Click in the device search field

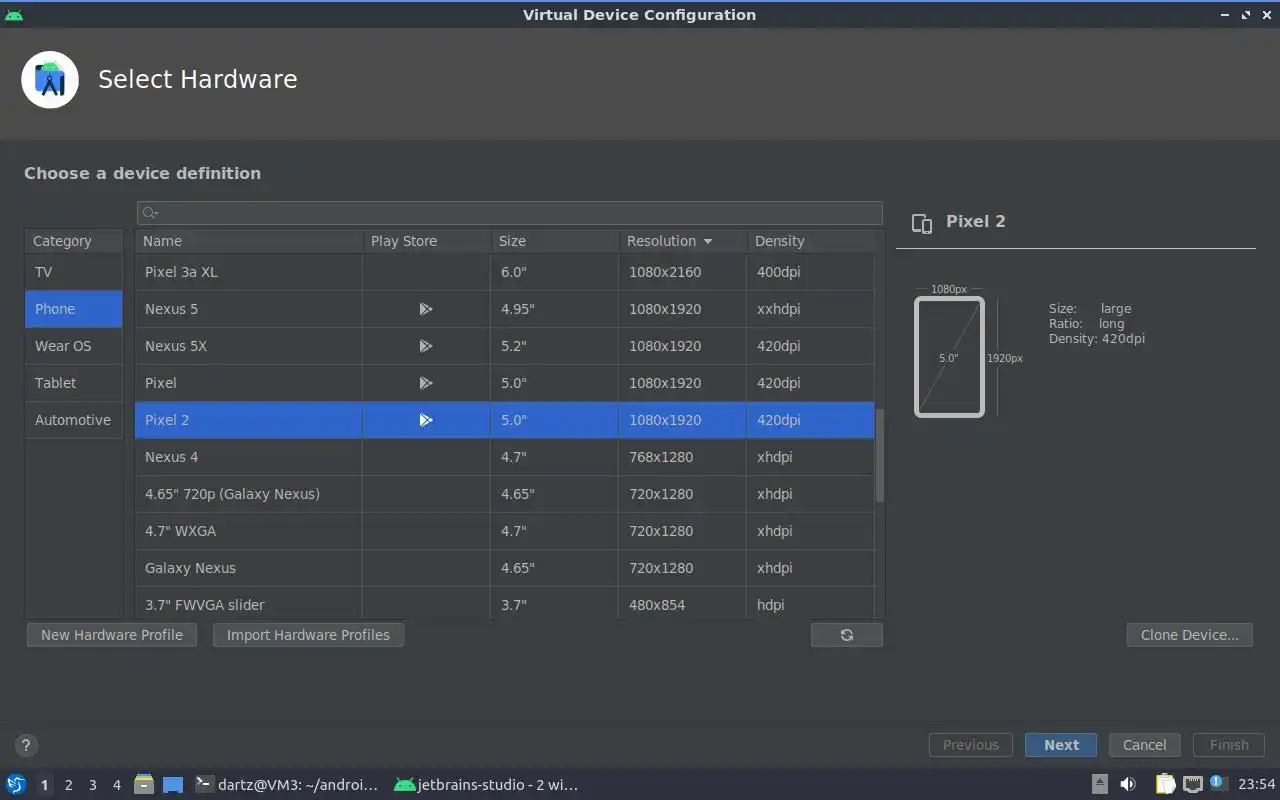(510, 213)
